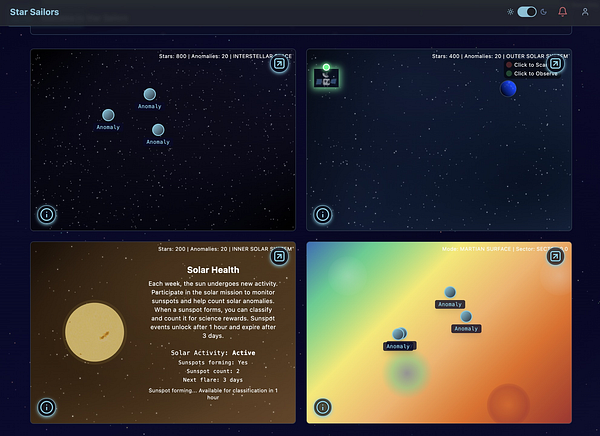The image size is (600, 436).
Task: Click the 'Solar Activity: Active' text
Action: (213, 353)
